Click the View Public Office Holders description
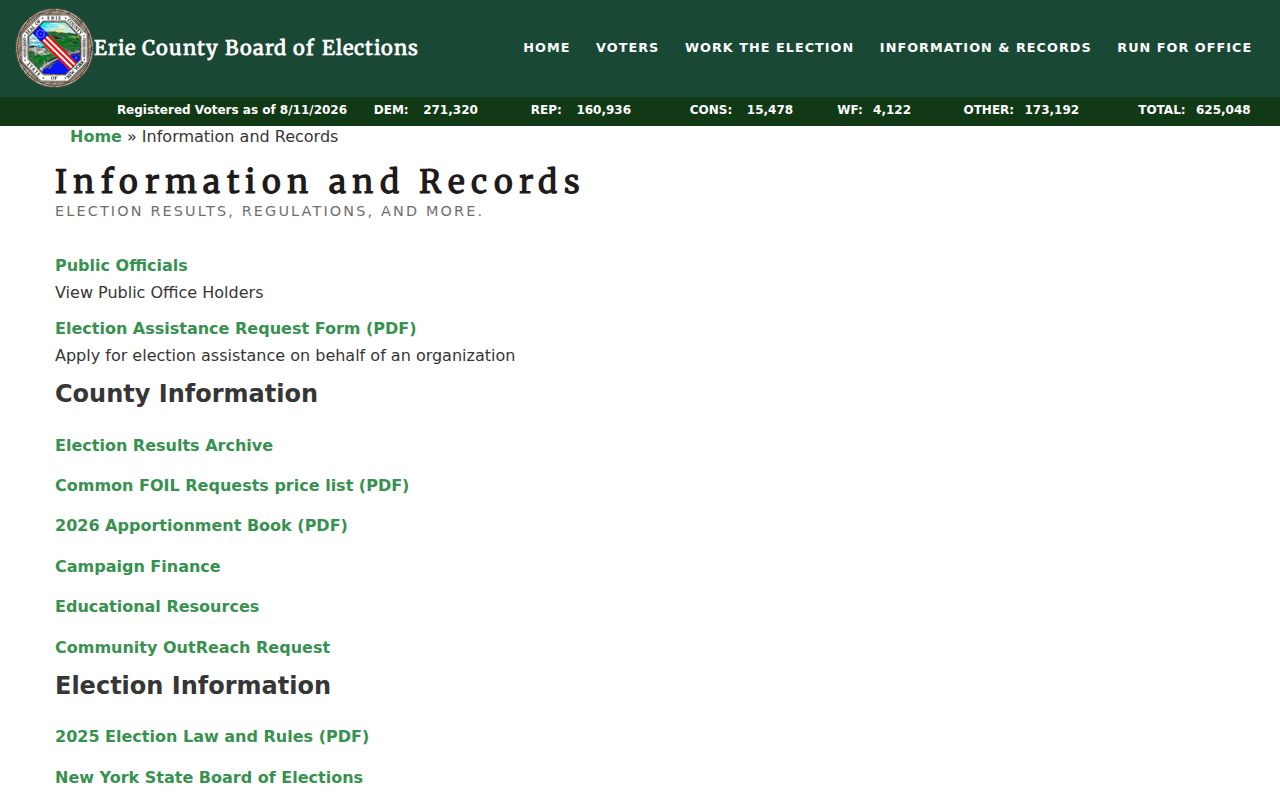This screenshot has width=1280, height=800. coord(159,292)
